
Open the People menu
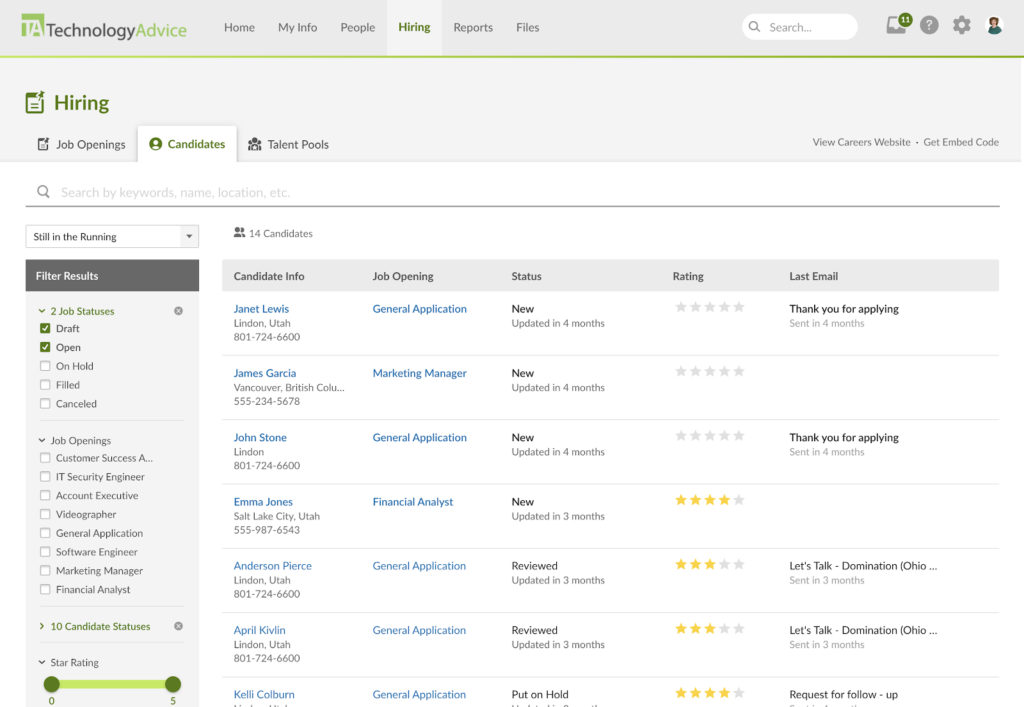[x=357, y=27]
